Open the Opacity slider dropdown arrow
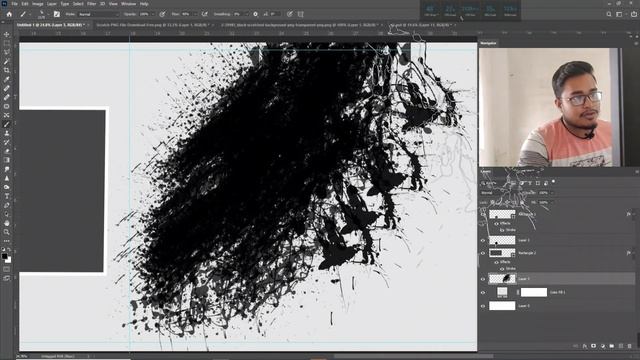Viewport: 640px width, 360px height. (x=153, y=14)
